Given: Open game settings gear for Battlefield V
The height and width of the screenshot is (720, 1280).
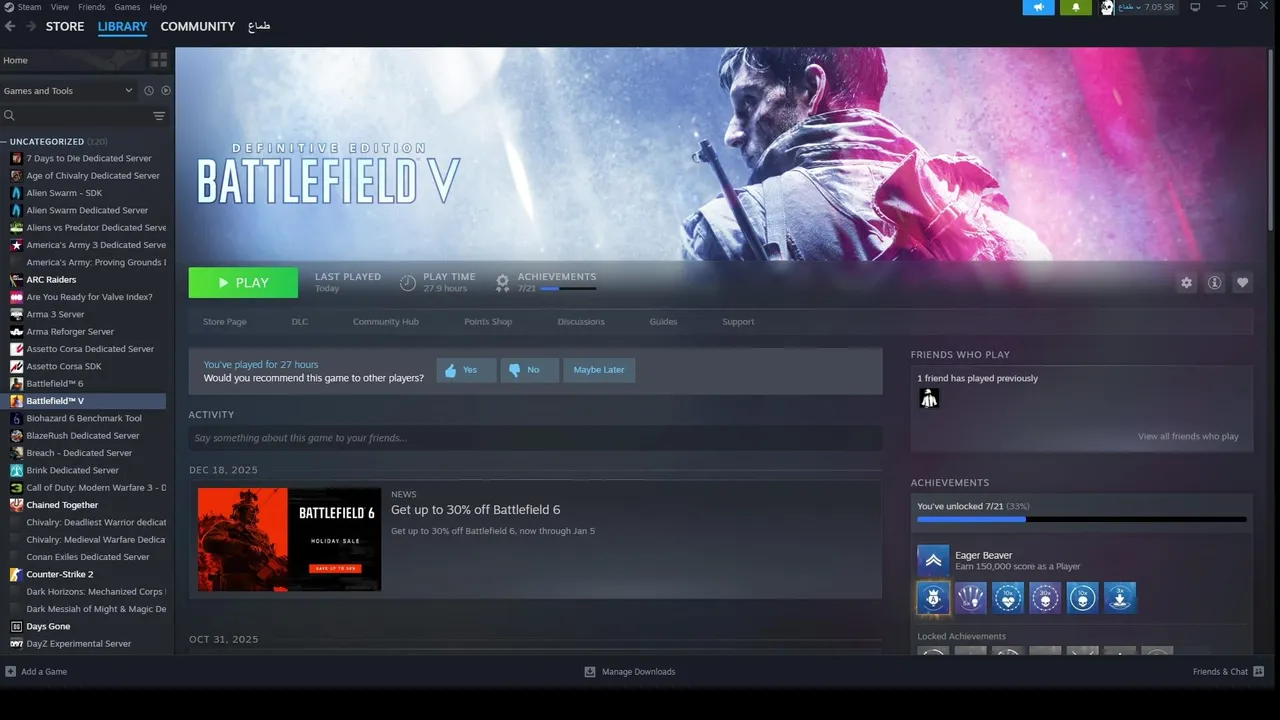Looking at the screenshot, I should coord(1186,283).
